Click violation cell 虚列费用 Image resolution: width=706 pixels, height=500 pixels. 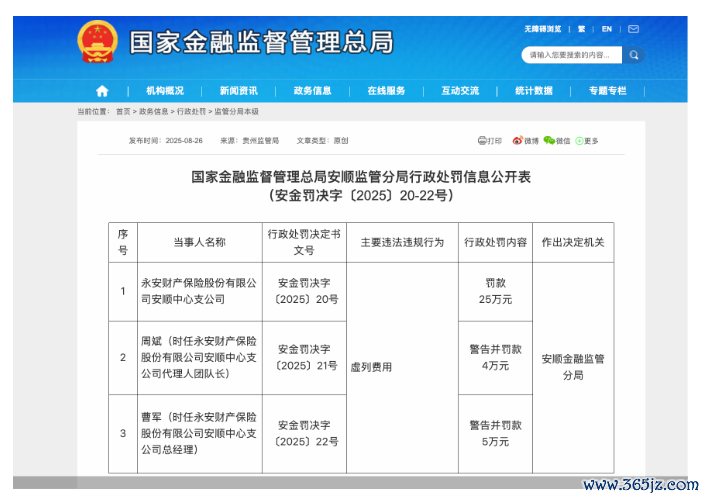[x=402, y=368]
